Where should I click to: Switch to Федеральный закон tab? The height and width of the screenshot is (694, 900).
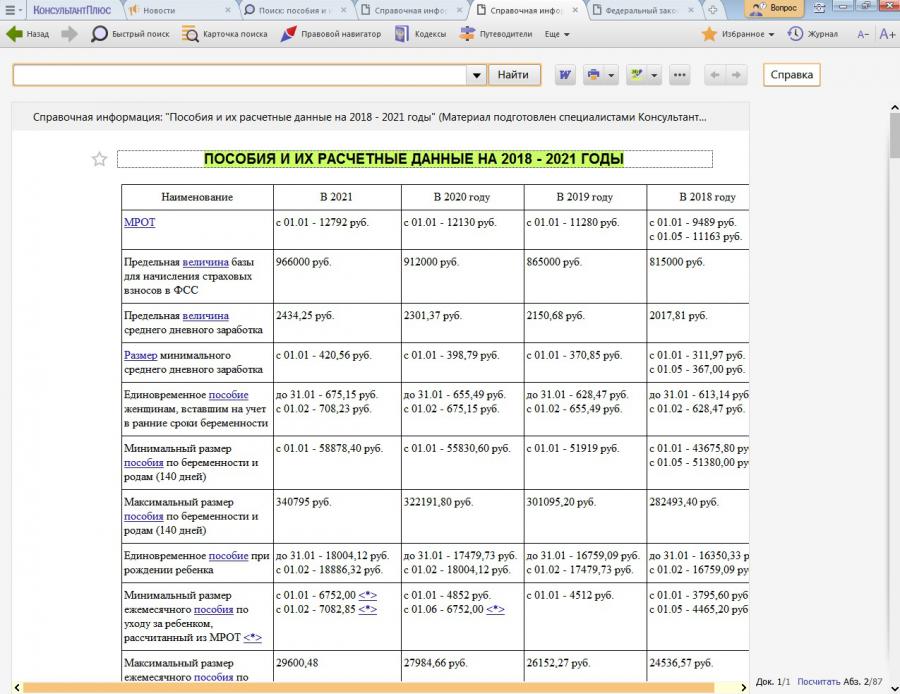[x=640, y=9]
